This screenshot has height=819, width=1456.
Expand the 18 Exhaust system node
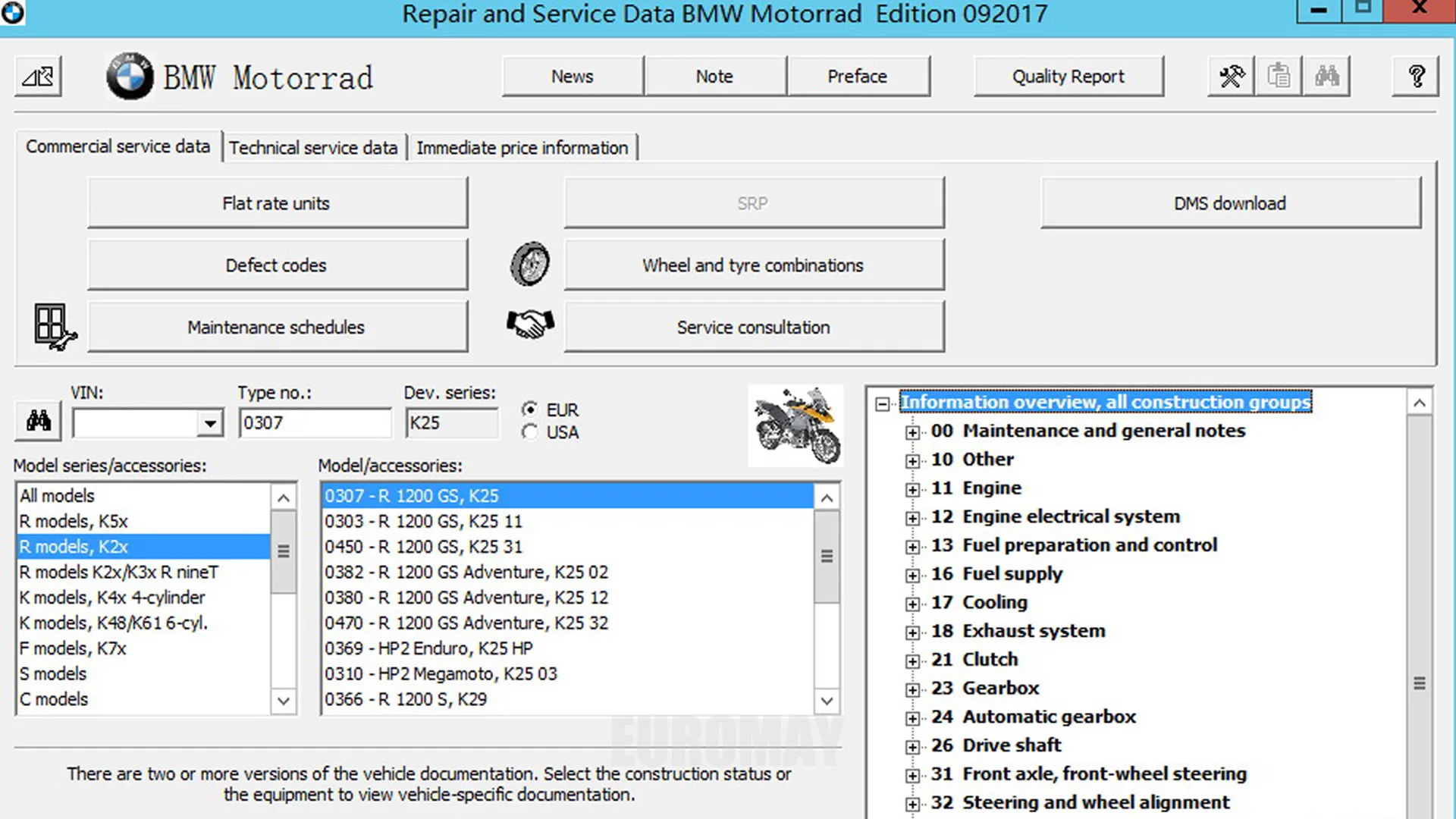pos(912,632)
